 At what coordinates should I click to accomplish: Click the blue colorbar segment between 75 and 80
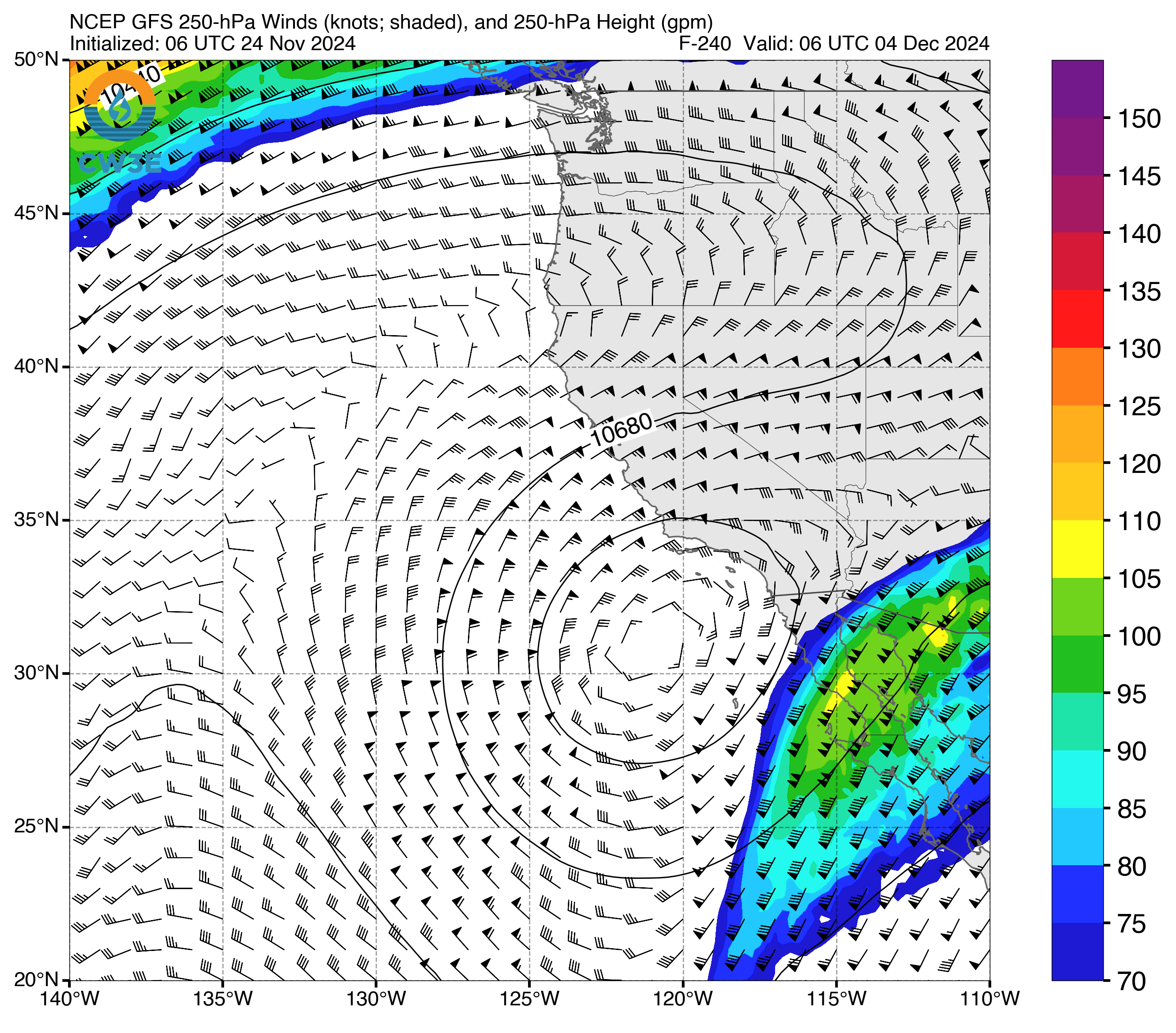(x=1078, y=894)
